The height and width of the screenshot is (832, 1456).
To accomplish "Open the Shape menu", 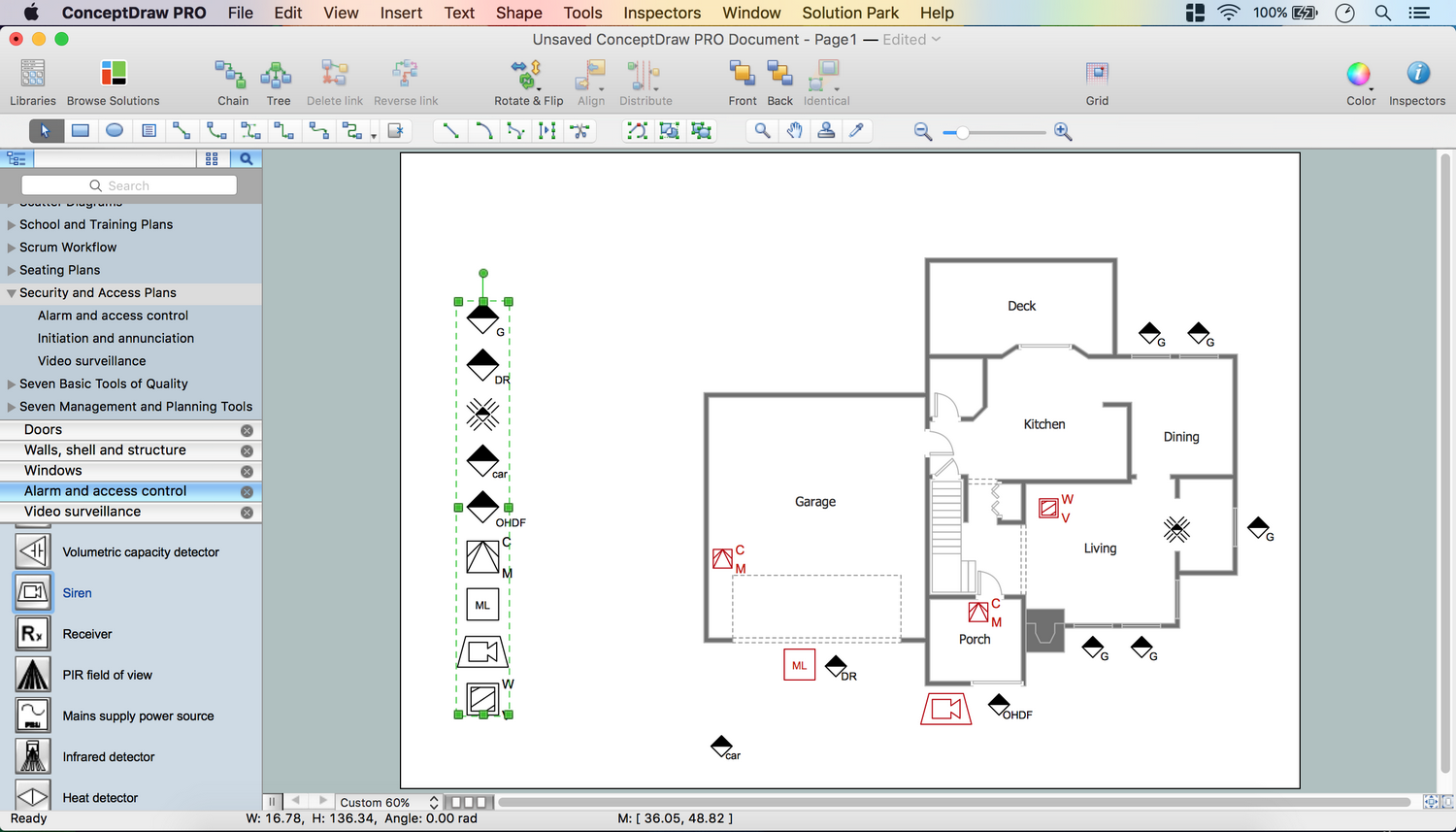I will (x=519, y=13).
